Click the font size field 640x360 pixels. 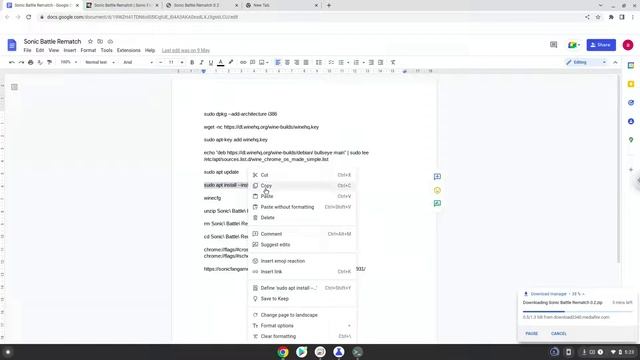coord(171,62)
